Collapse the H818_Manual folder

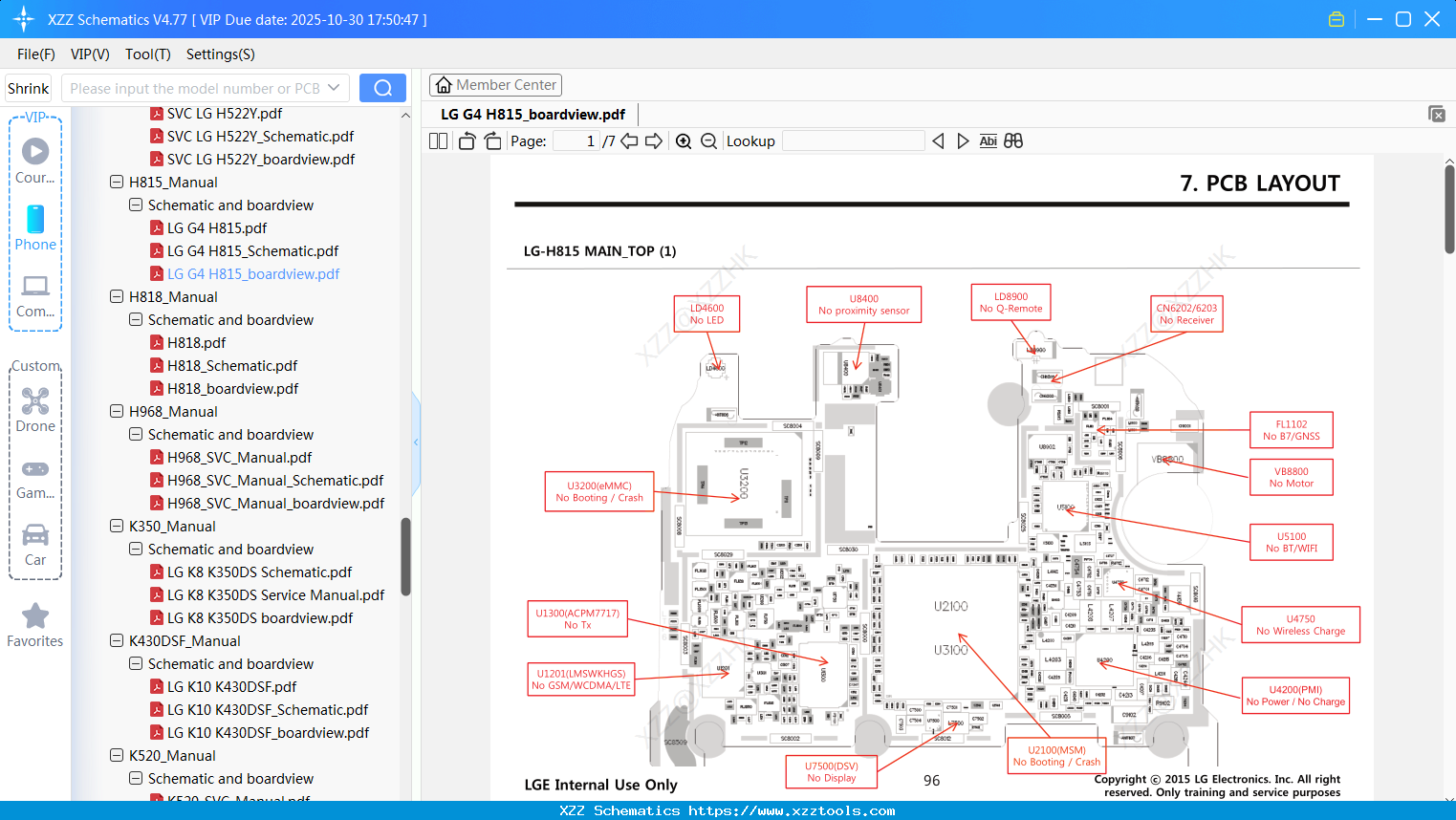point(117,296)
